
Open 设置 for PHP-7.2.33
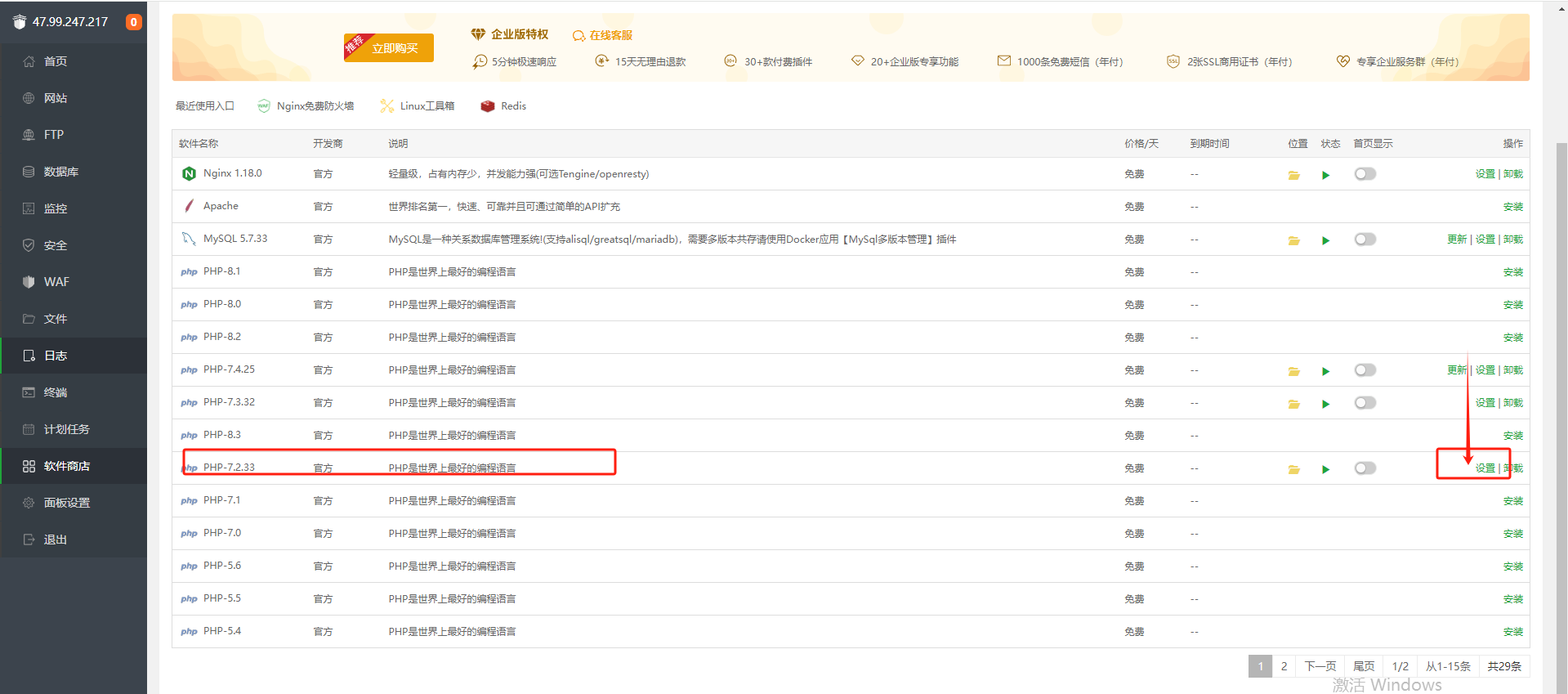pyautogui.click(x=1485, y=468)
